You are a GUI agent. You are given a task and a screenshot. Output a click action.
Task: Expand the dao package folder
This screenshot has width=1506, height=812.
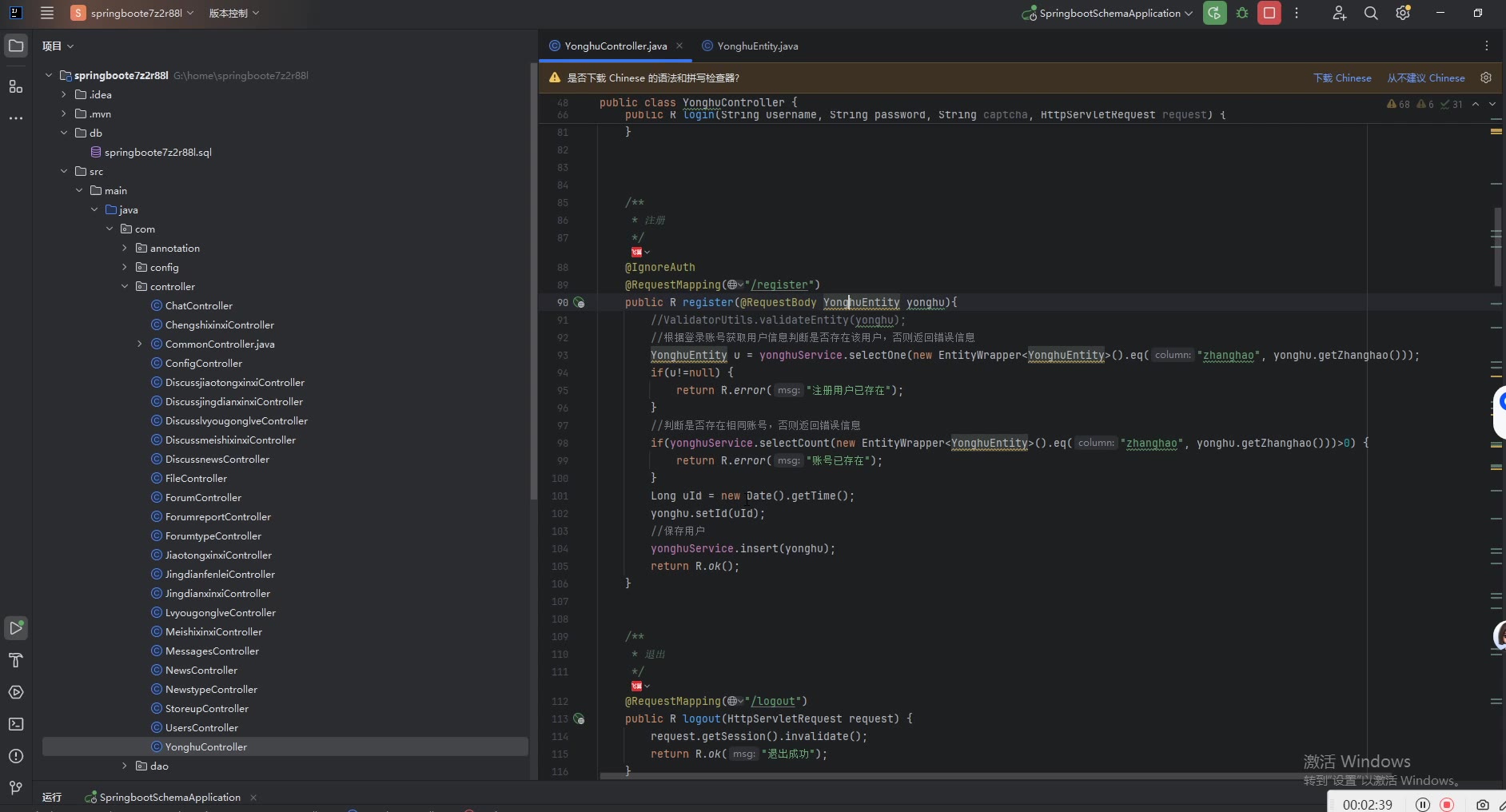coord(125,766)
